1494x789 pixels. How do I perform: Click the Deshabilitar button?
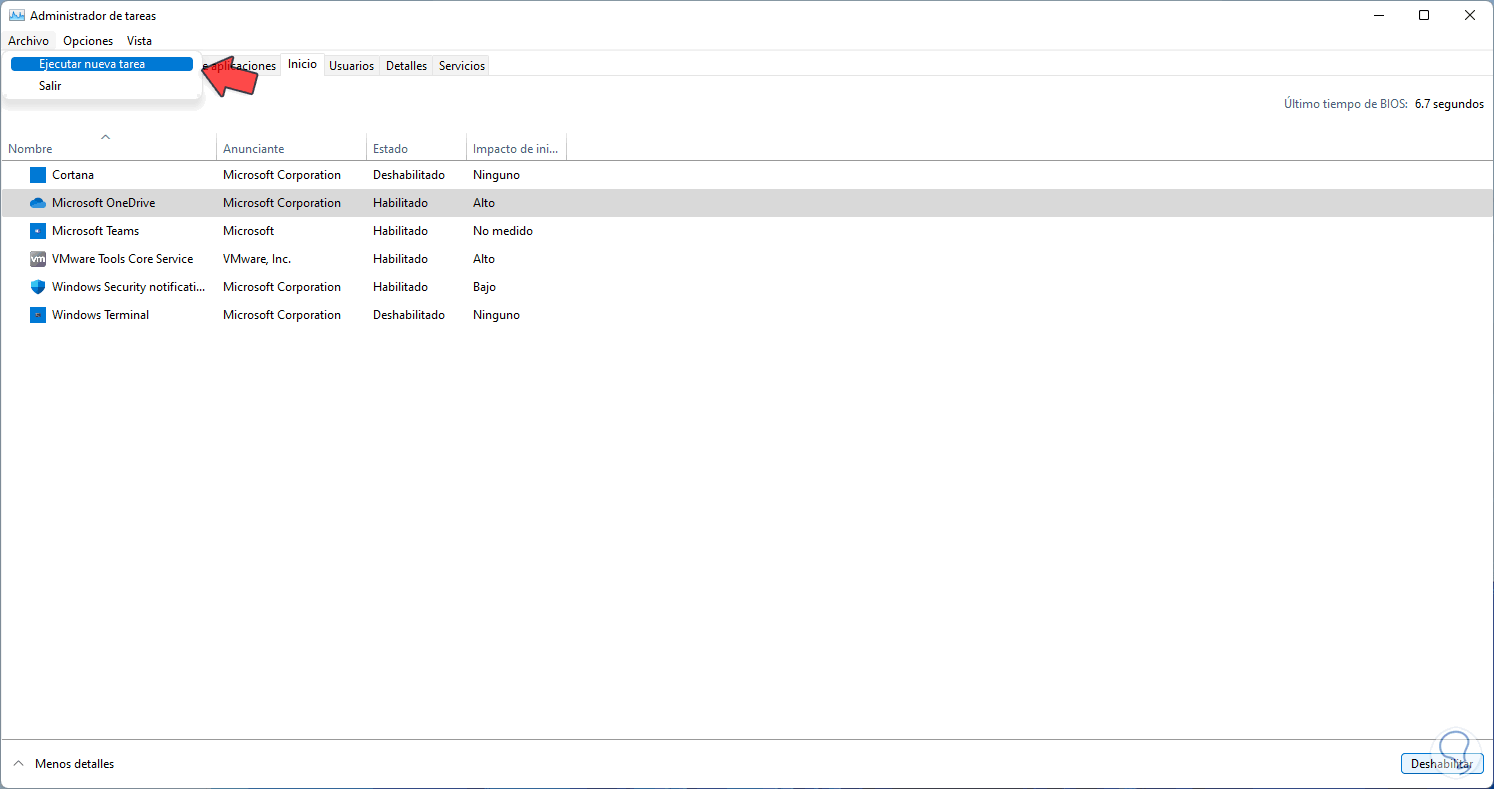coord(1441,764)
